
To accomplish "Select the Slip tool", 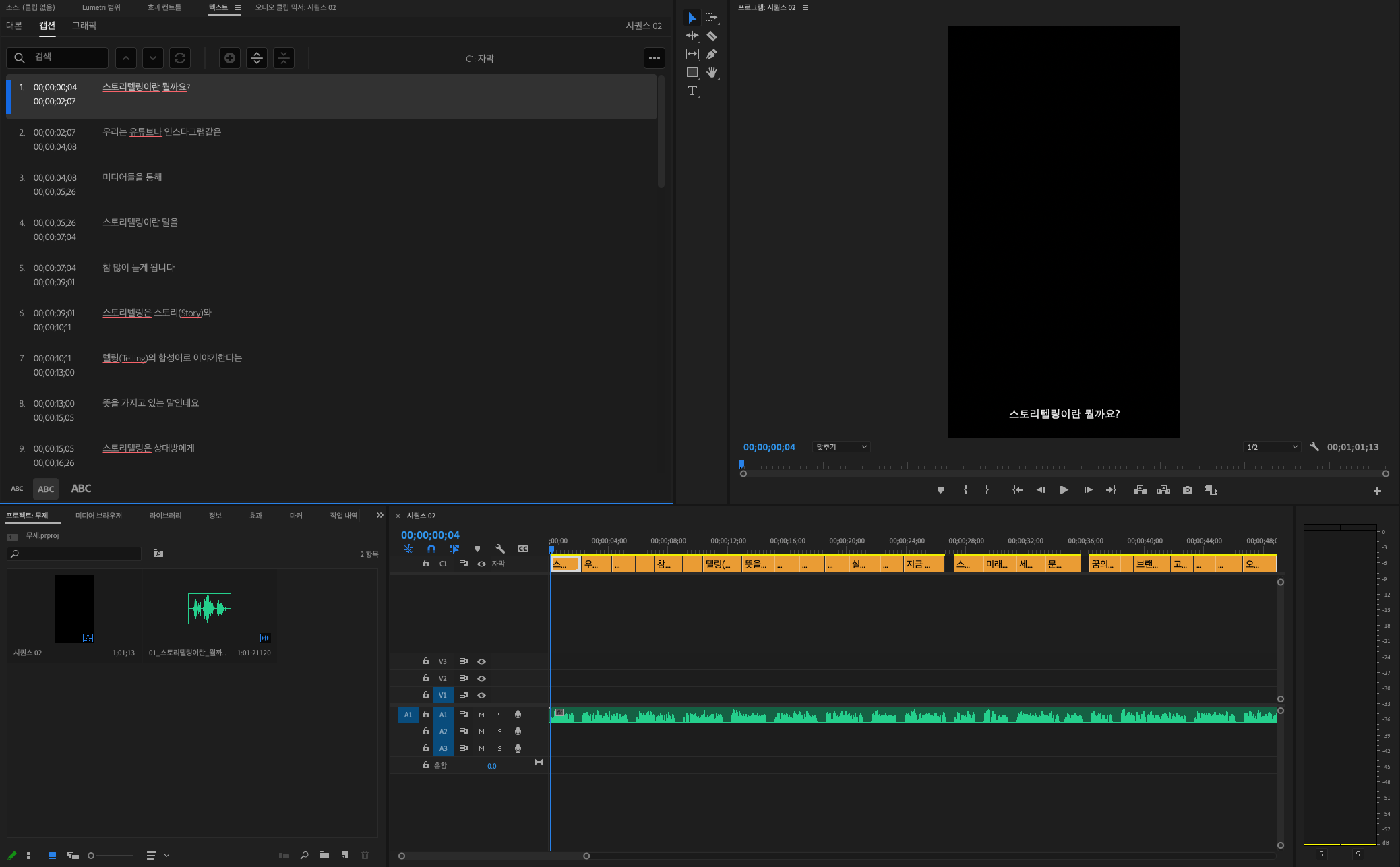I will pyautogui.click(x=692, y=54).
